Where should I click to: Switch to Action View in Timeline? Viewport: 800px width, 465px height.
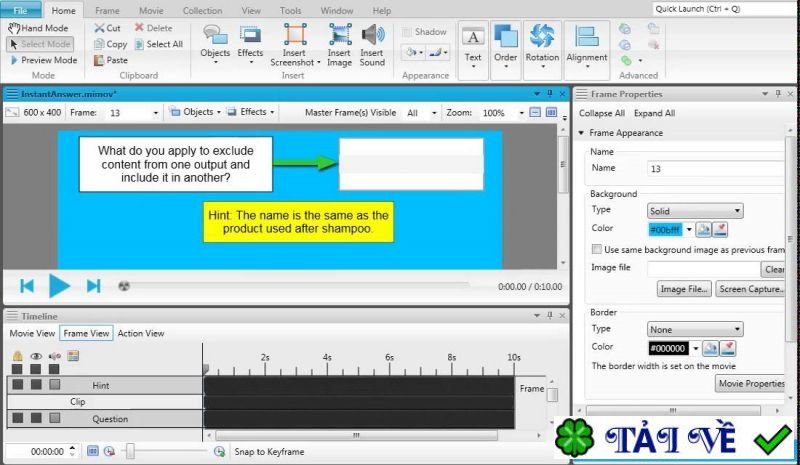(141, 333)
